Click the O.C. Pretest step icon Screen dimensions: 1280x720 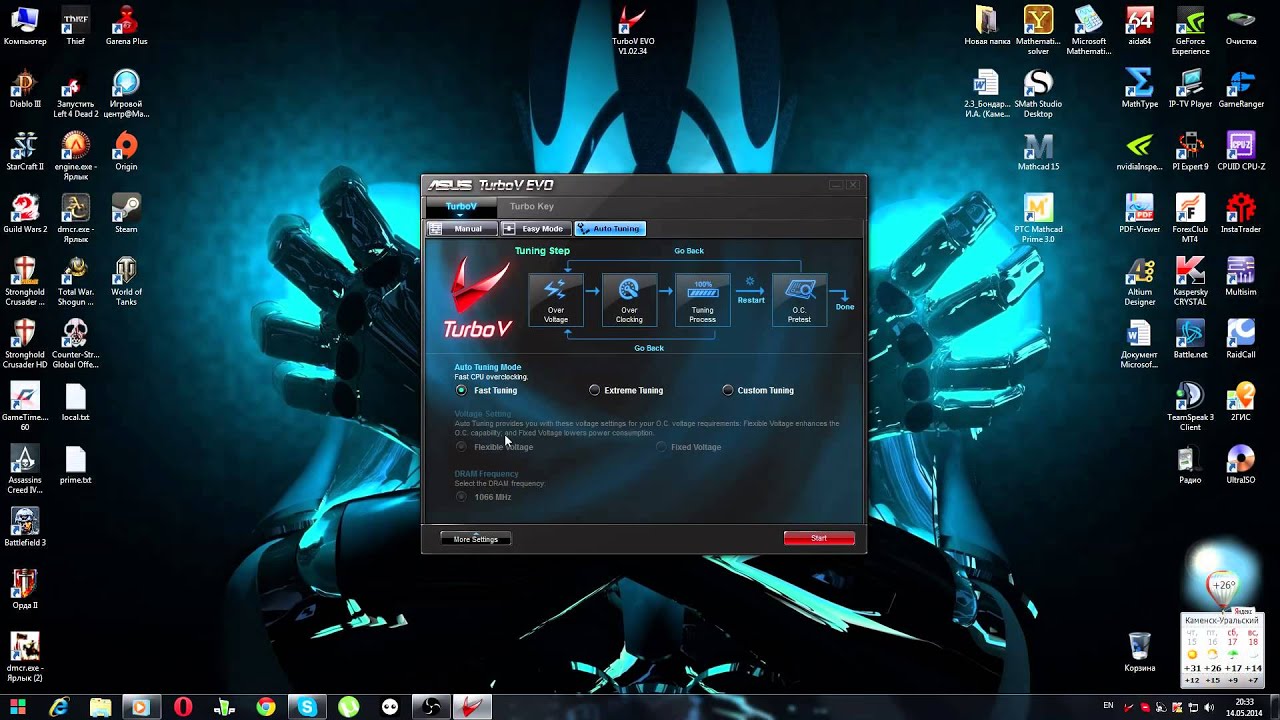tap(799, 299)
